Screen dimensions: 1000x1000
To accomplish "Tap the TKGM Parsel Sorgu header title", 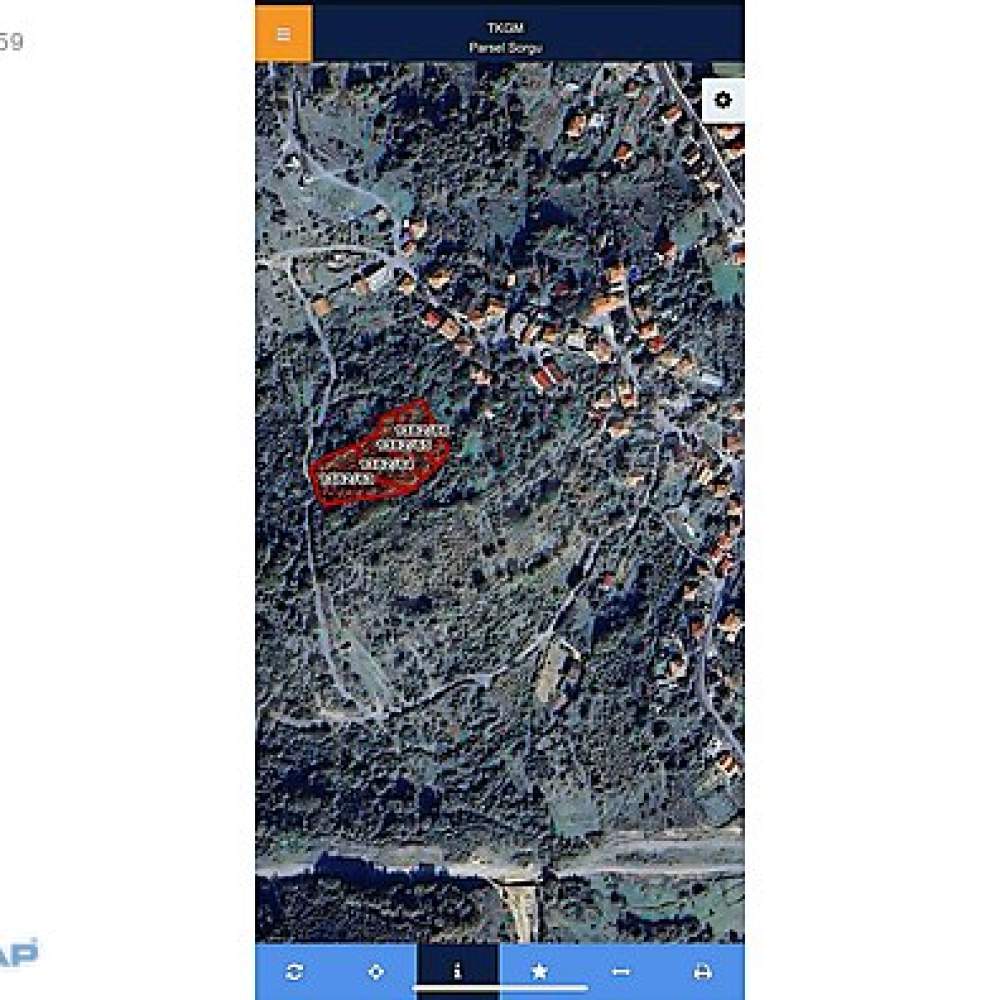I will point(506,37).
